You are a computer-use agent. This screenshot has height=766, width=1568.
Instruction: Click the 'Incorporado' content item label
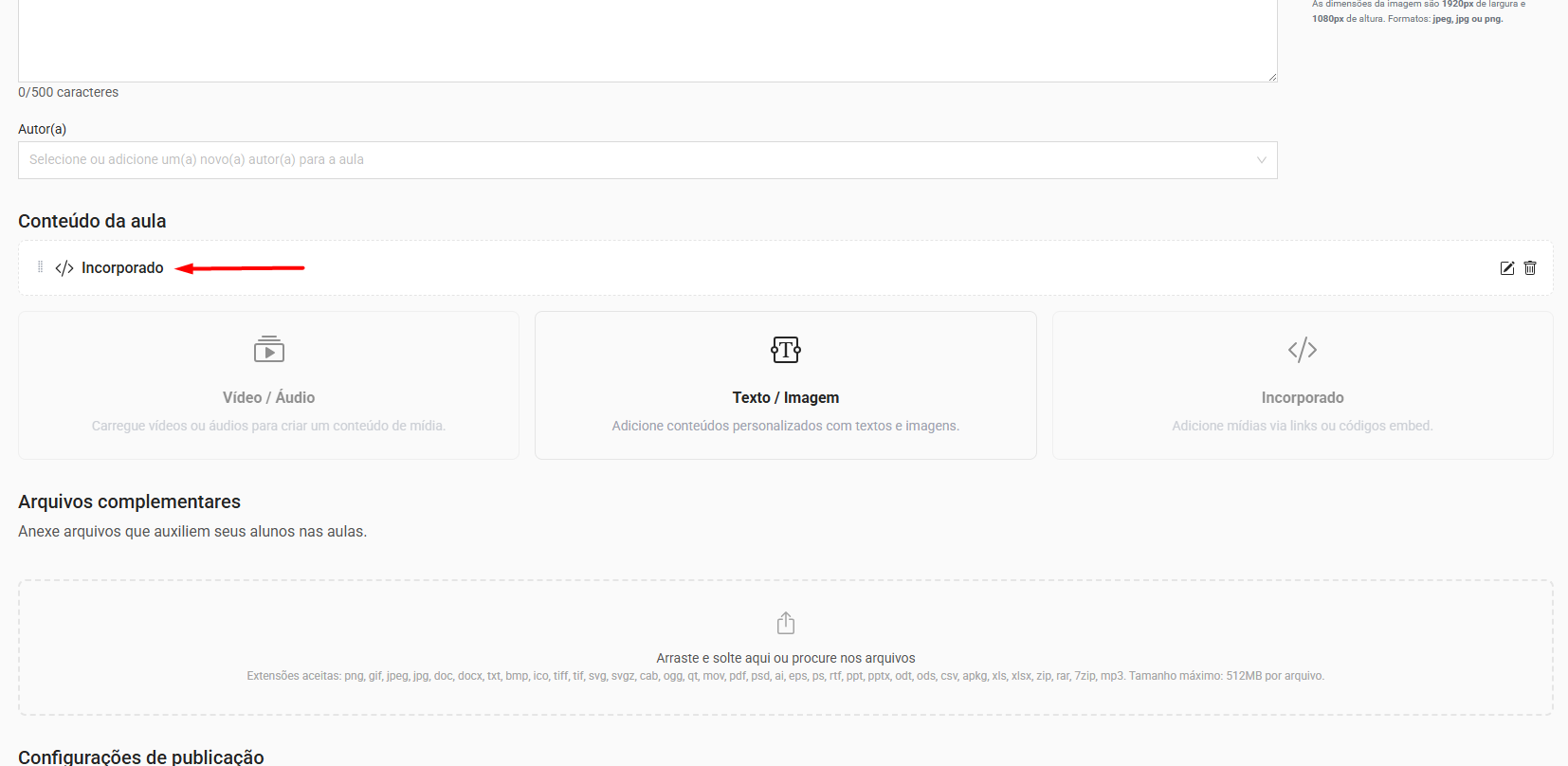(122, 268)
